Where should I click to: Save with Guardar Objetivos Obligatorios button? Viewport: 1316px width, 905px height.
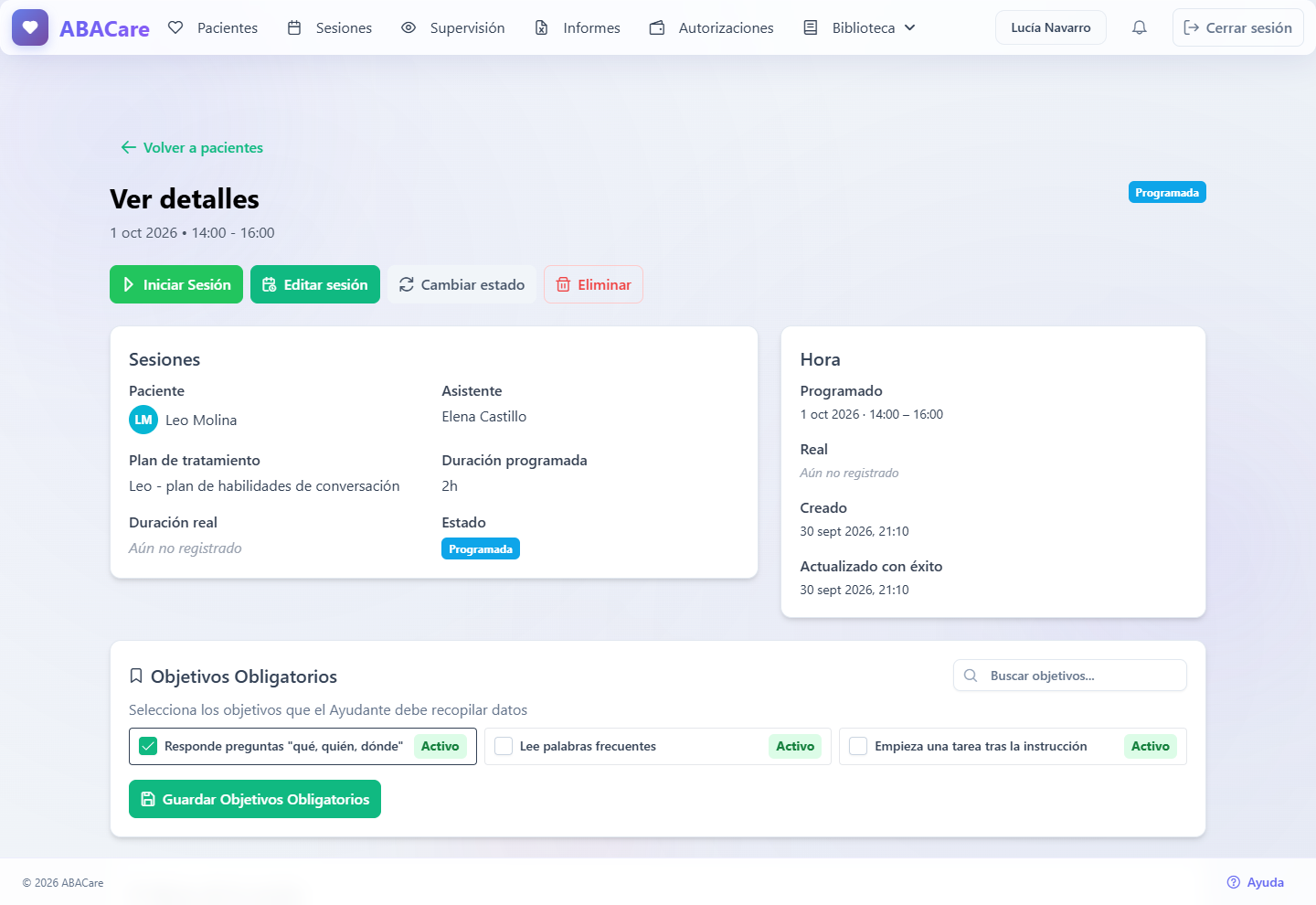pos(255,799)
